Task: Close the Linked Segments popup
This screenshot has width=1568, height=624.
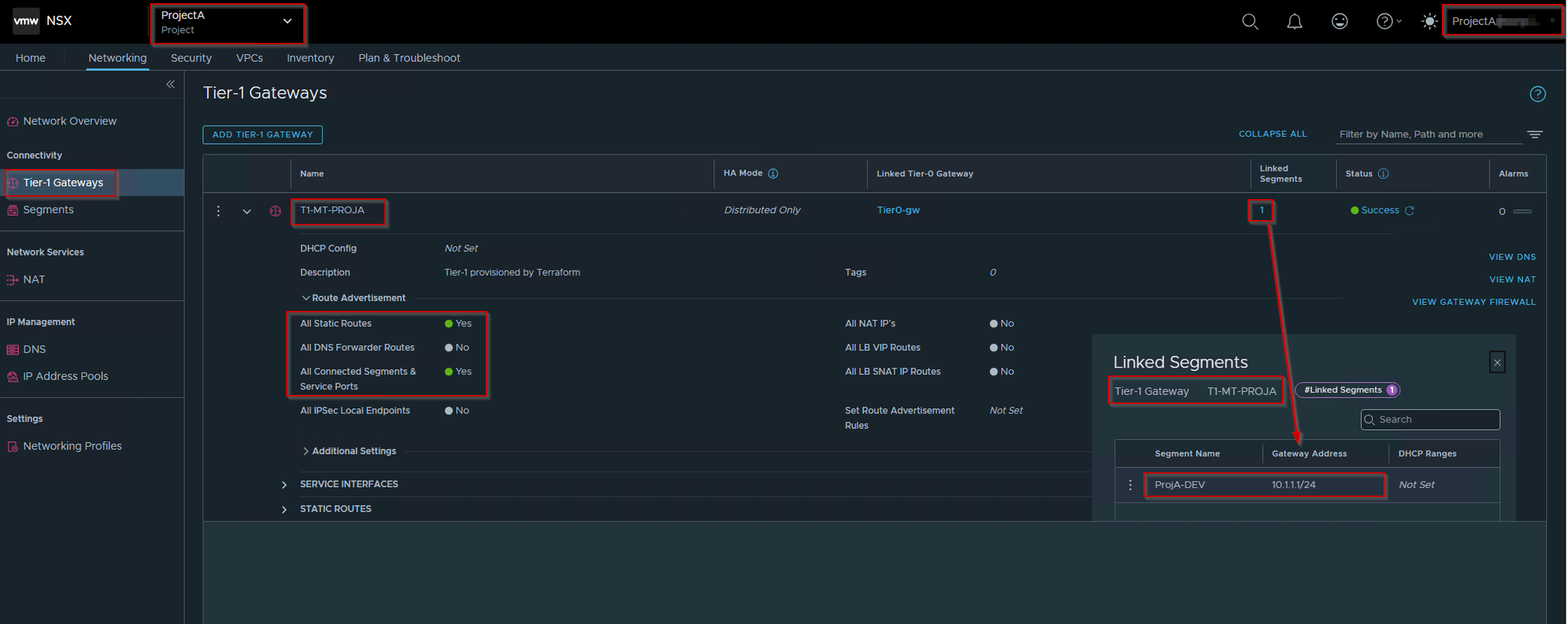Action: (1497, 362)
